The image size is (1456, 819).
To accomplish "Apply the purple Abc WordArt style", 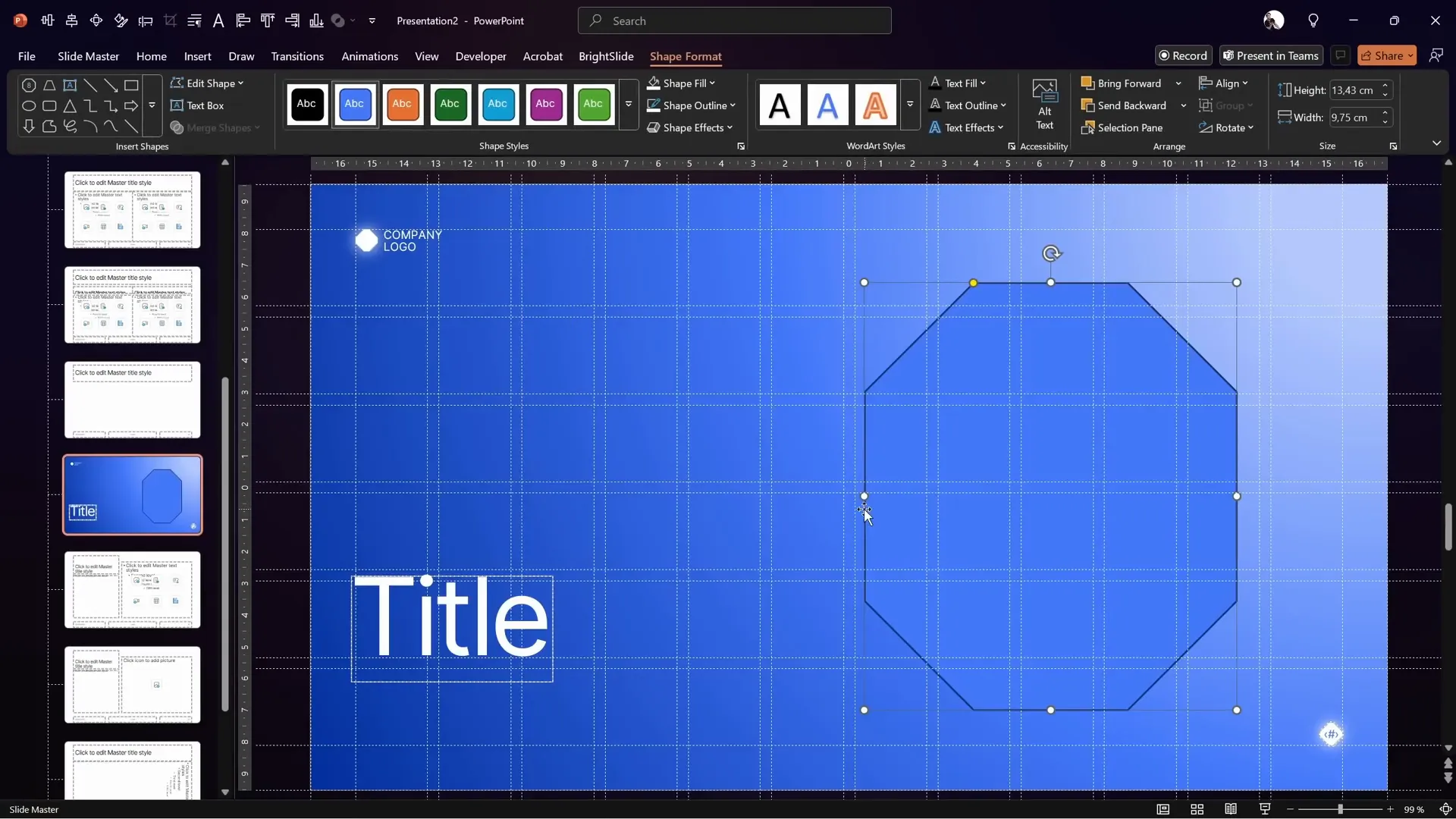I will coord(547,105).
